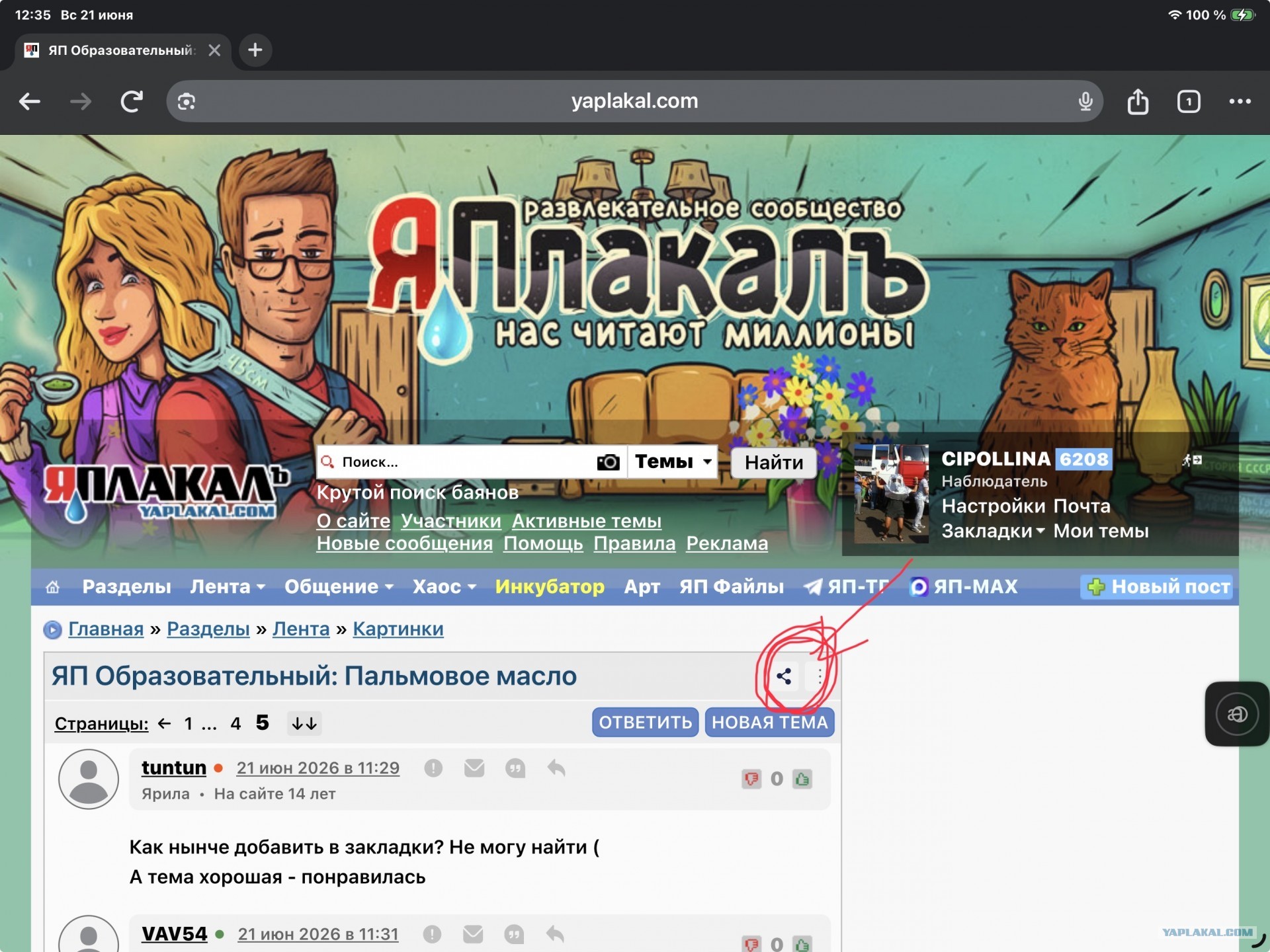Downvote tuntun's post
Viewport: 1270px width, 952px height.
click(x=751, y=779)
